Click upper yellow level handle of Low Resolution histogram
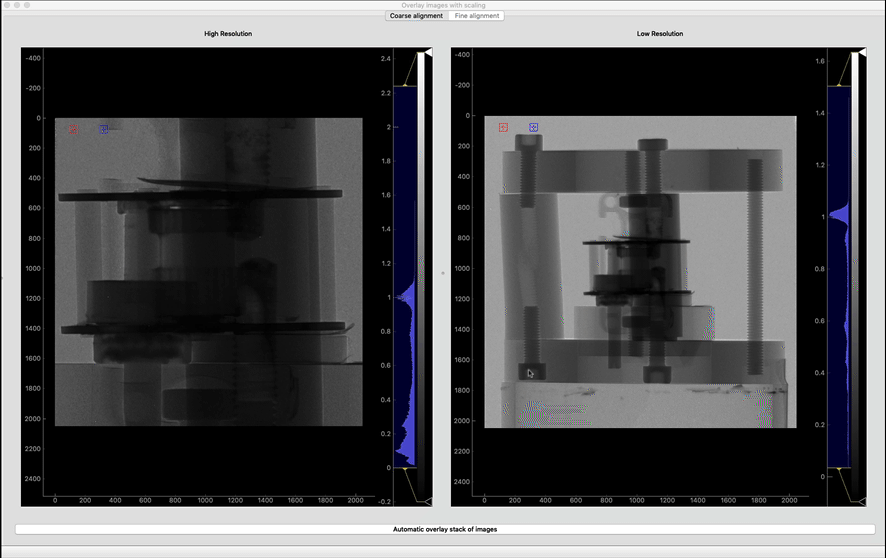Screen dimensions: 886x558 [839, 86]
